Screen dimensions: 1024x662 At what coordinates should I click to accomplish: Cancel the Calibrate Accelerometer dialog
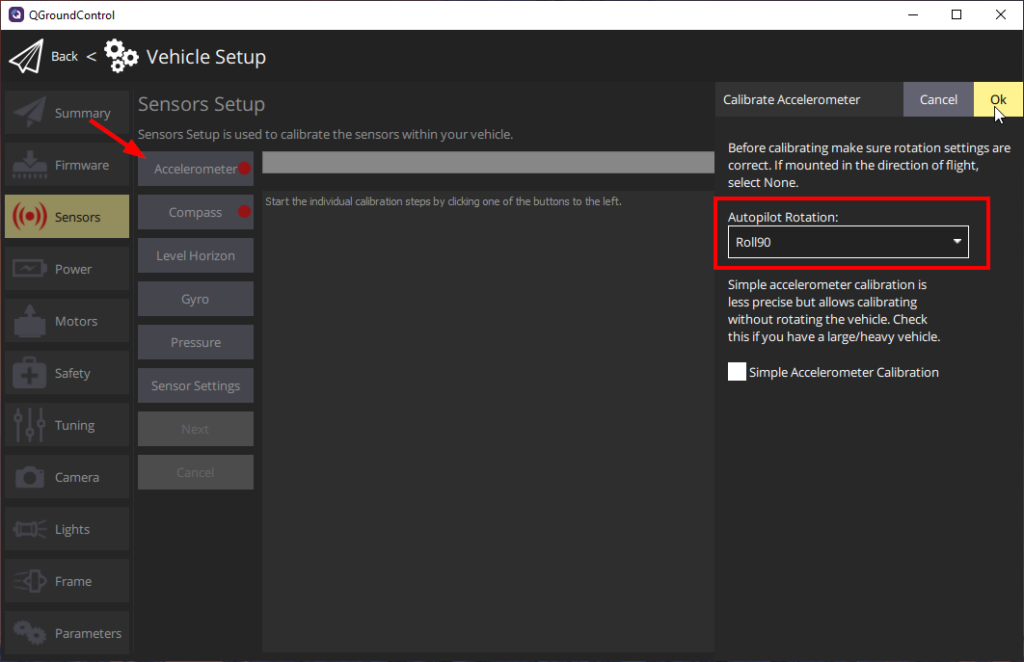[938, 99]
